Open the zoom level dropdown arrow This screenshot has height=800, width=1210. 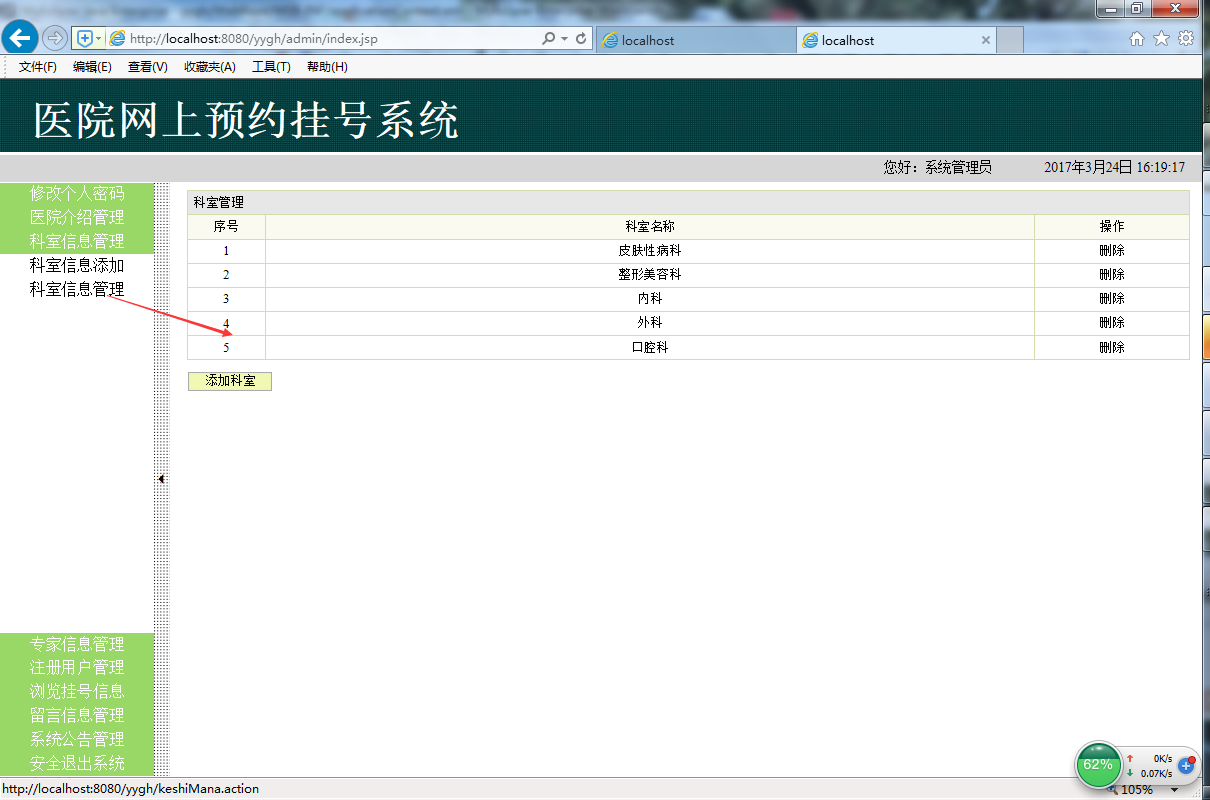(1174, 790)
